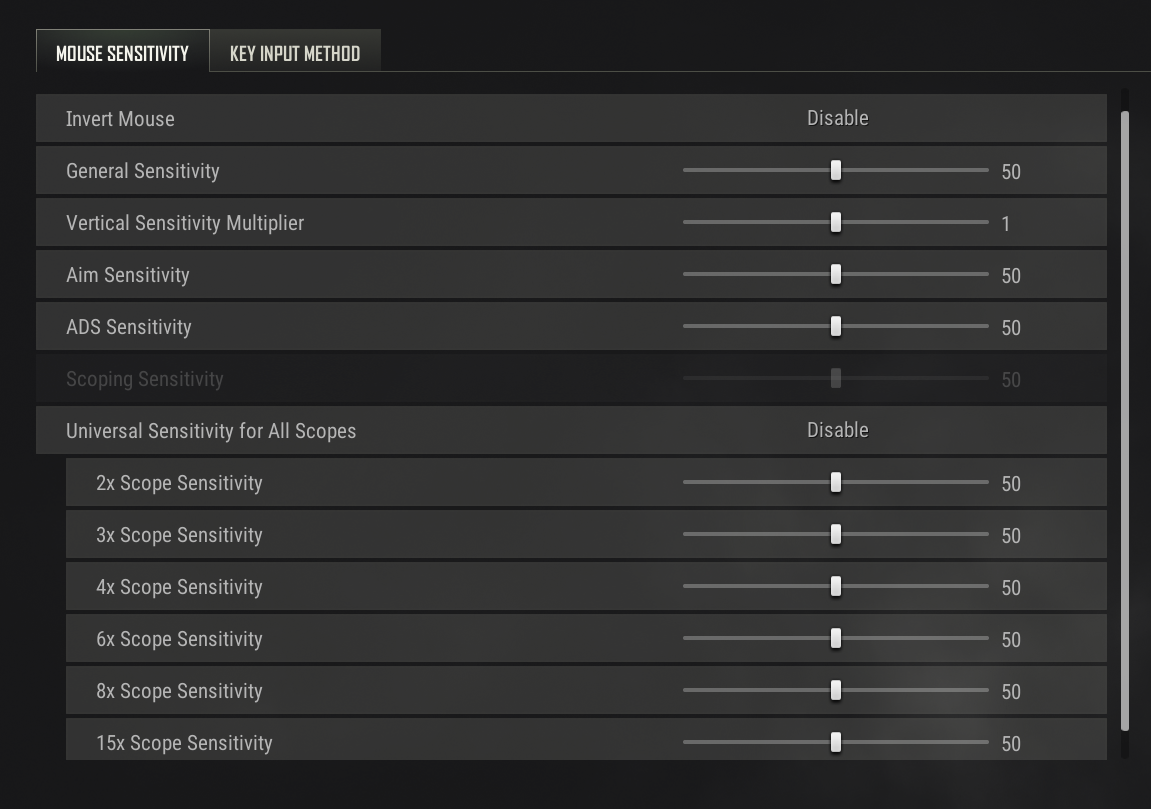Viewport: 1151px width, 809px height.
Task: Click the Aim Sensitivity row label
Action: 127,275
